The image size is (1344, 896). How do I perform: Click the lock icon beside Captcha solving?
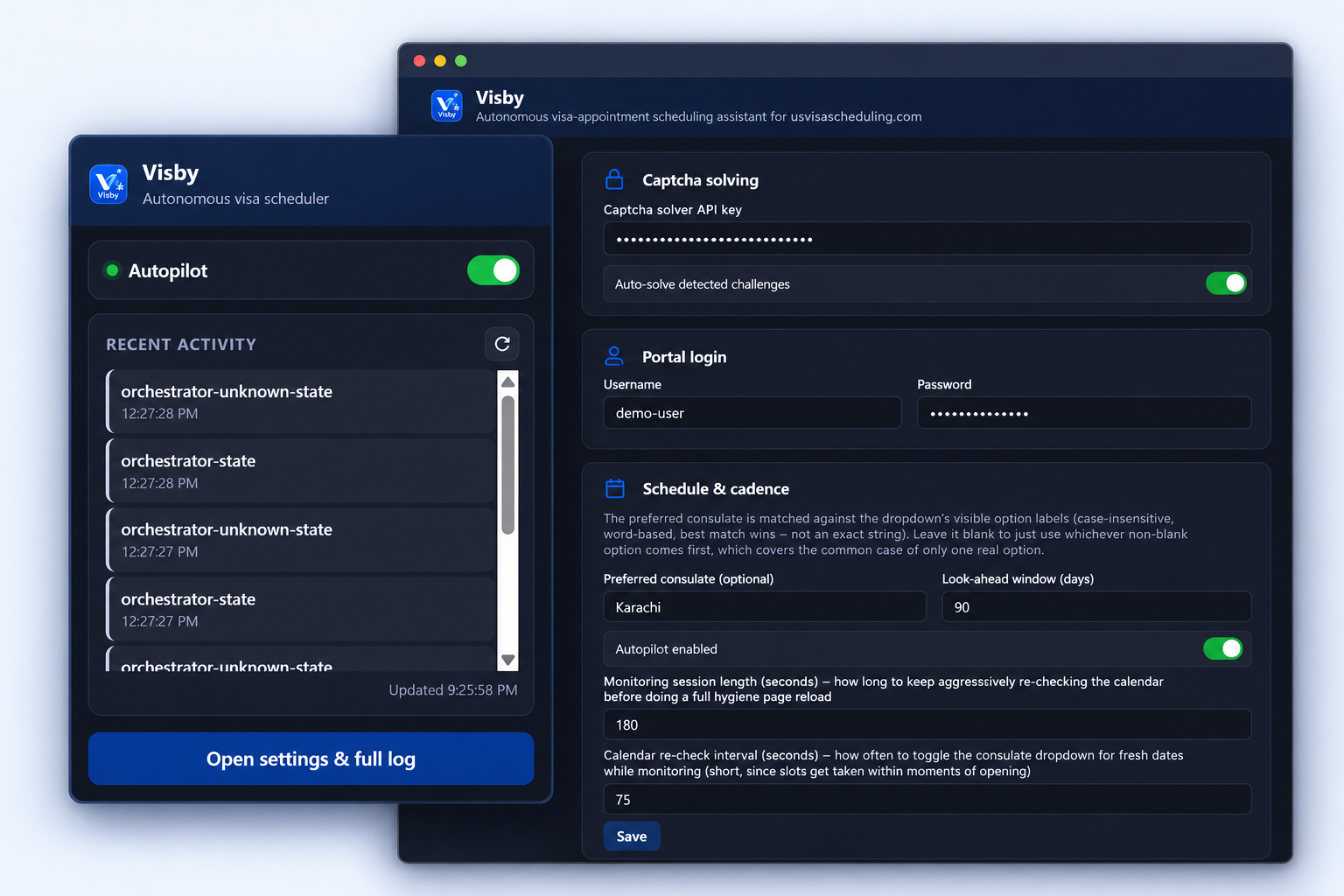pos(615,179)
